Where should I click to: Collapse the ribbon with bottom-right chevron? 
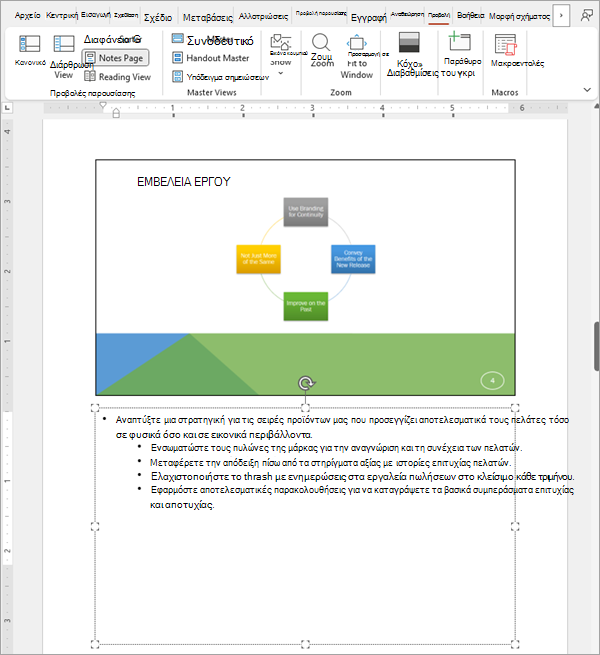(587, 90)
